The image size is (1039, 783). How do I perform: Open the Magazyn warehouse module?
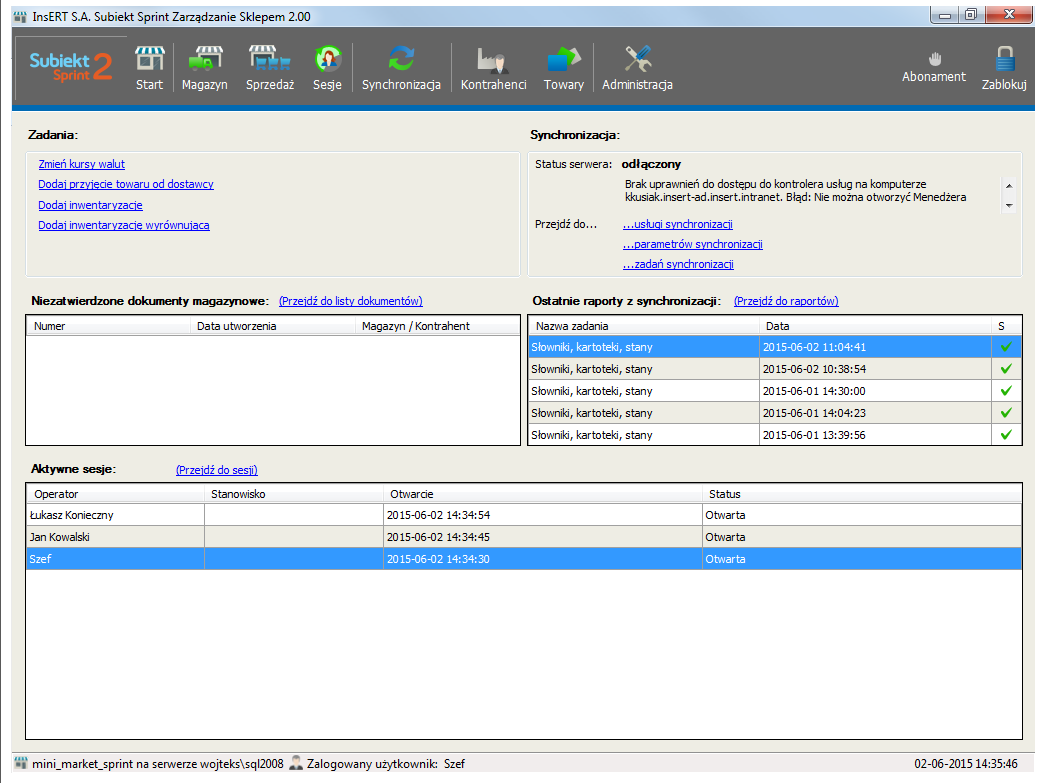click(205, 68)
